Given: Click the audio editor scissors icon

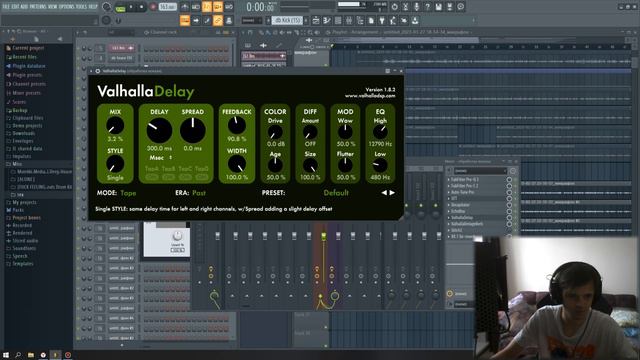Looking at the screenshot, I should (405, 7).
